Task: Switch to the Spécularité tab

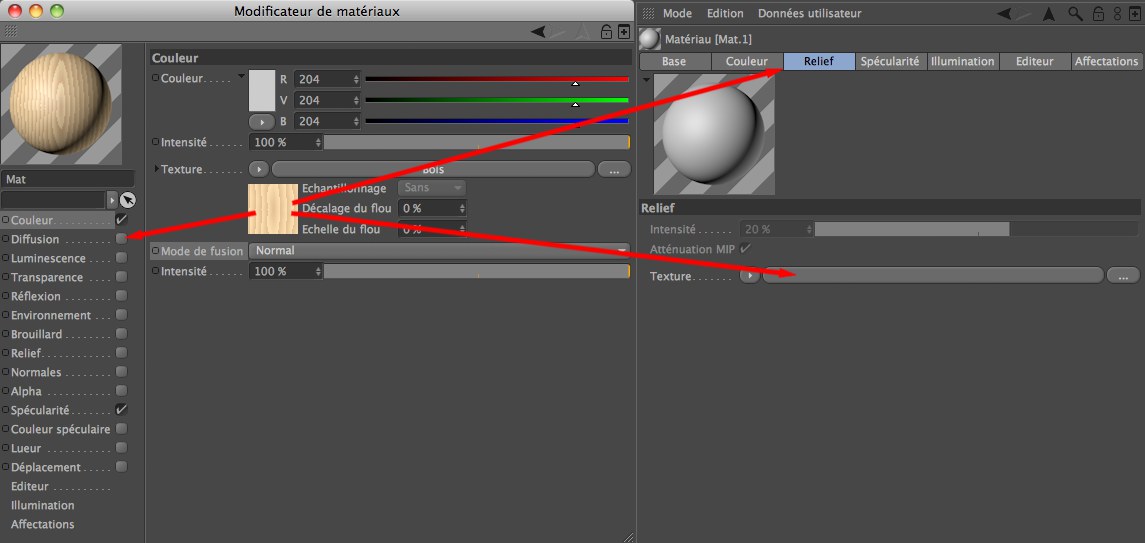Action: [x=890, y=62]
